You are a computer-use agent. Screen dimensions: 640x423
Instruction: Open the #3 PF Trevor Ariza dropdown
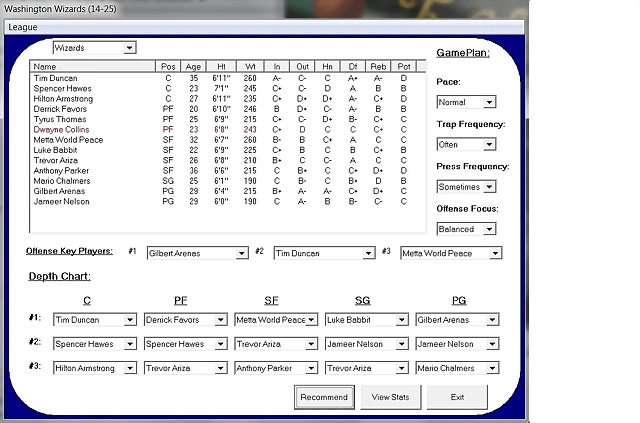coord(185,368)
